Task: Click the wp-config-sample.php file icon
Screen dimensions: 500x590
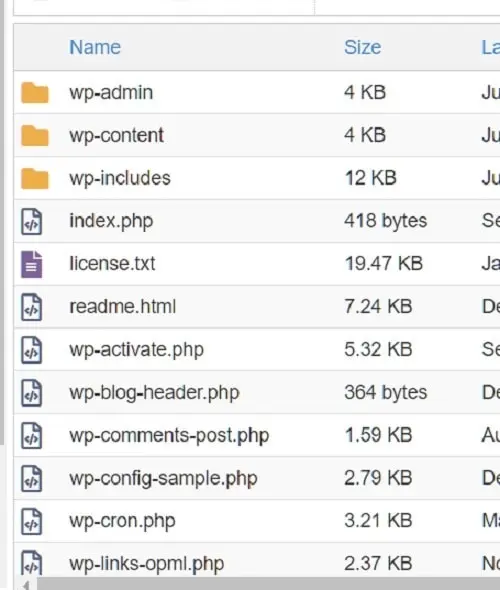Action: (31, 479)
